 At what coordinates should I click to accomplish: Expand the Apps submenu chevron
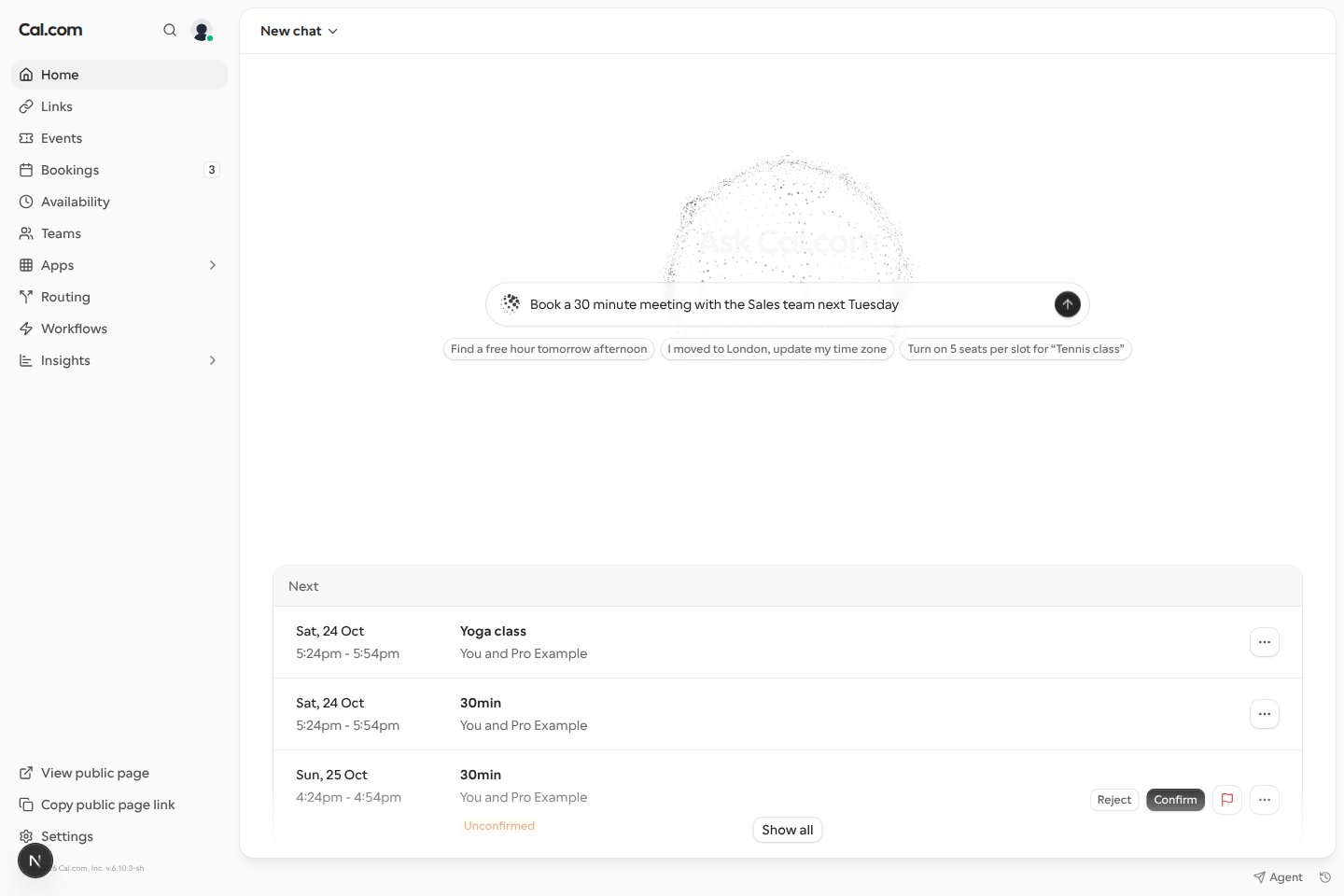point(213,265)
